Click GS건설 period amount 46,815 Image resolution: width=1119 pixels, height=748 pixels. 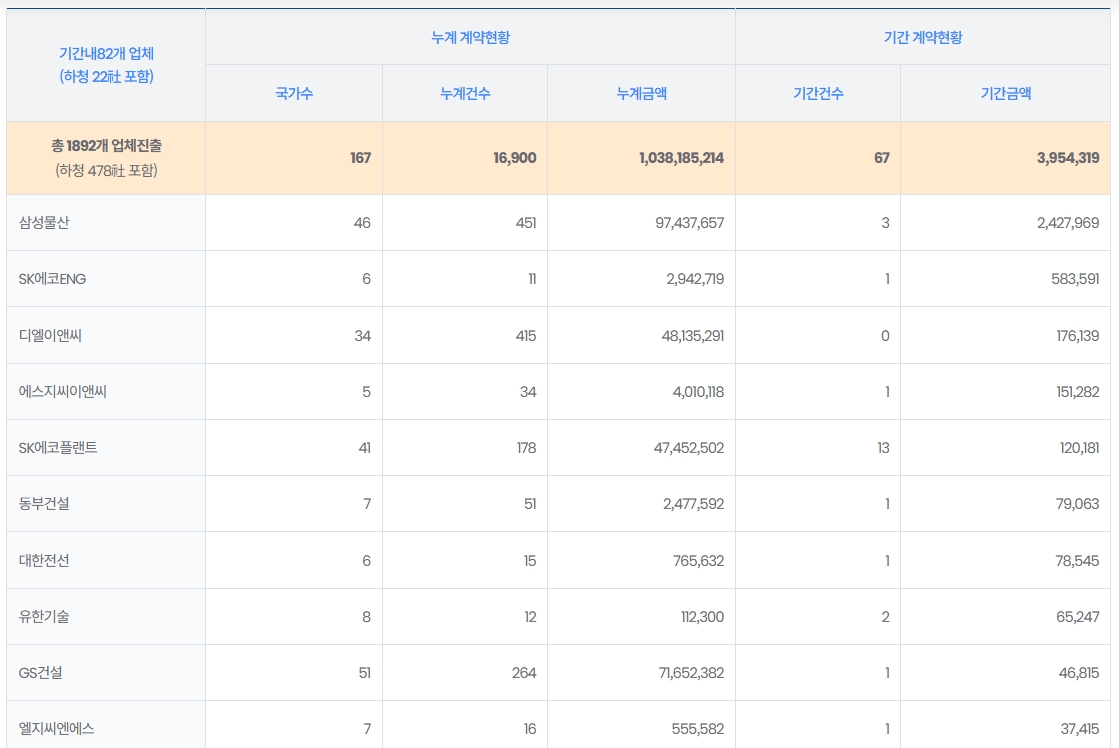1080,672
